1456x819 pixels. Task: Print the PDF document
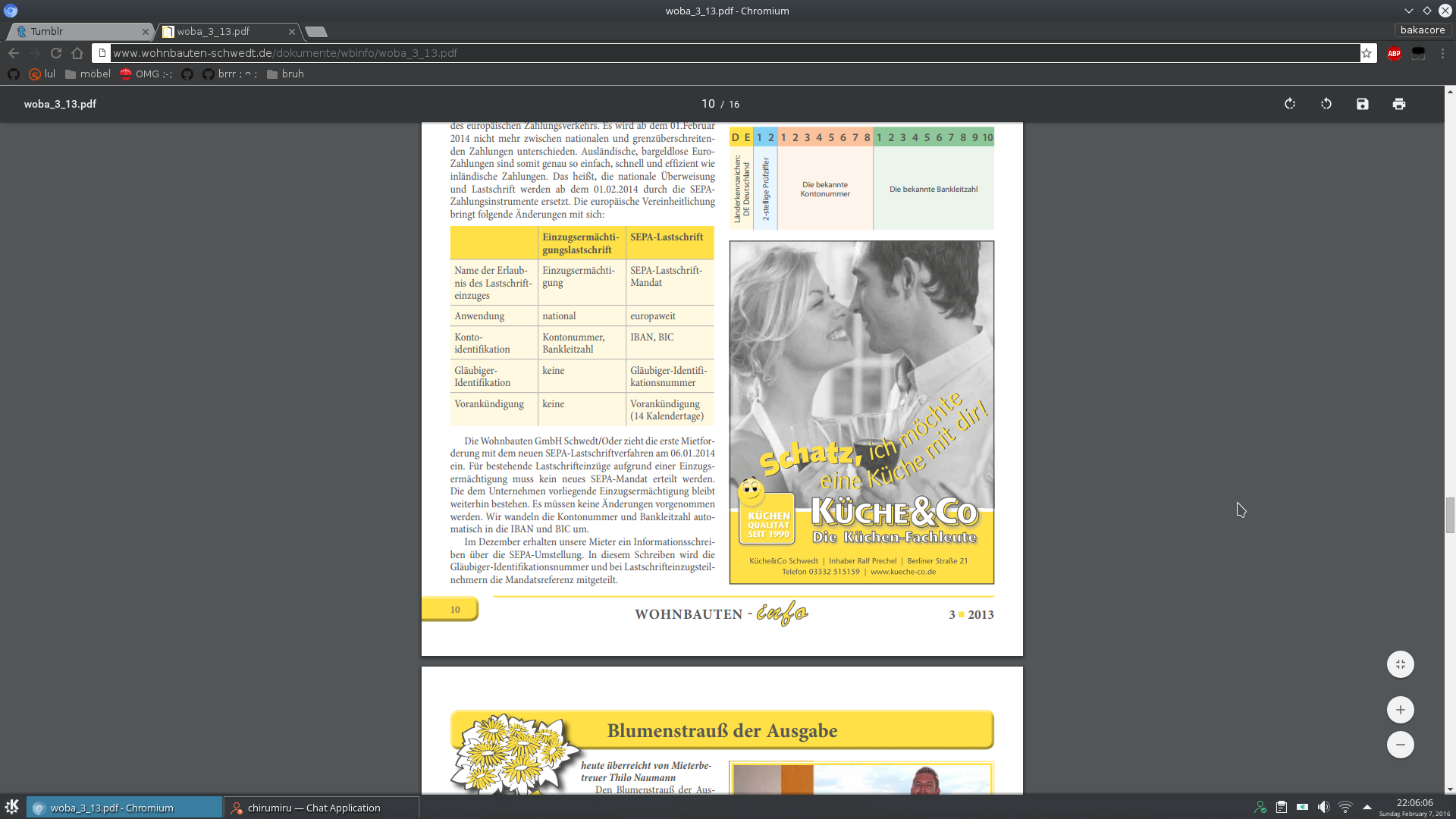[1399, 104]
